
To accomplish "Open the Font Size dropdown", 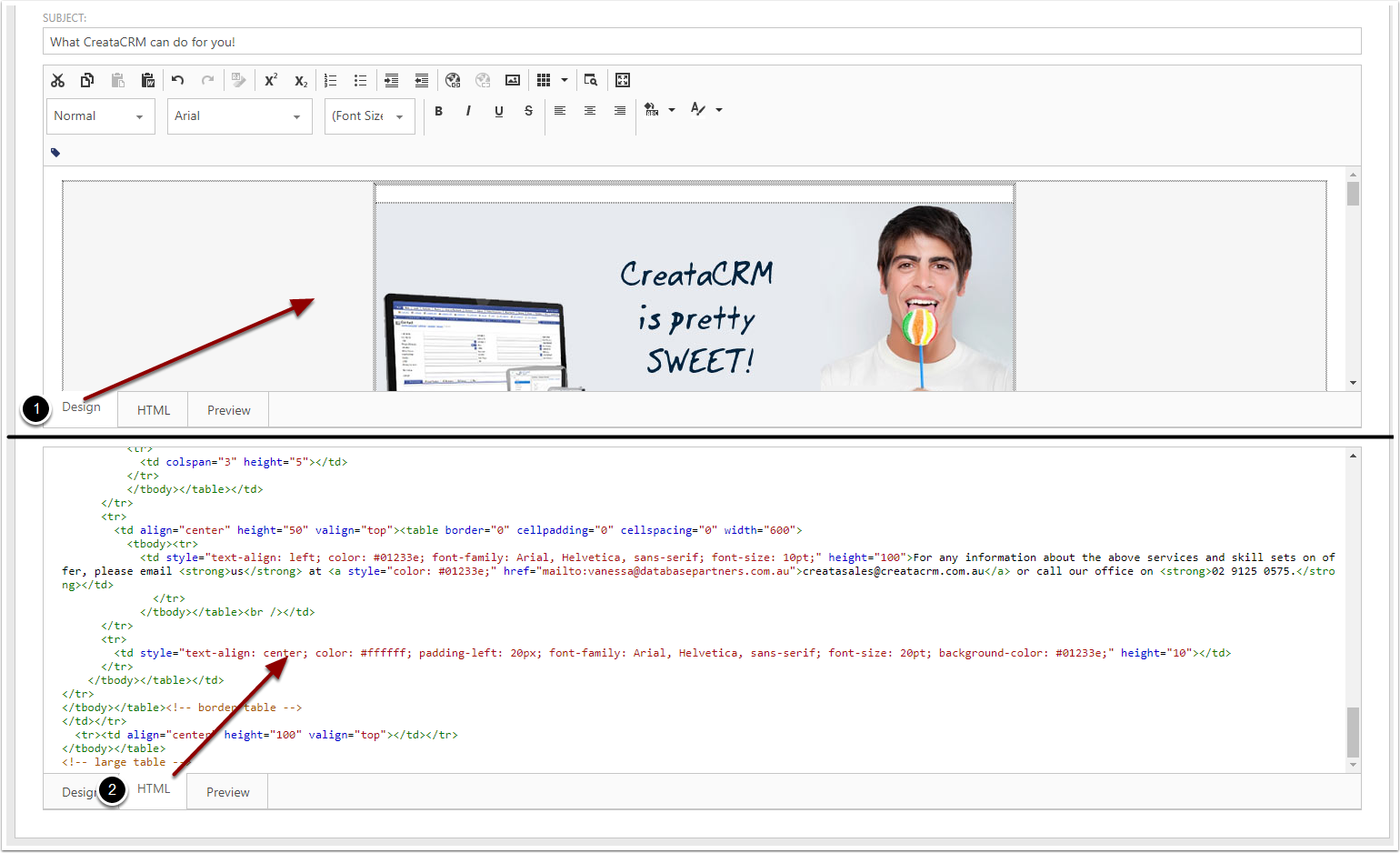I will coord(370,116).
